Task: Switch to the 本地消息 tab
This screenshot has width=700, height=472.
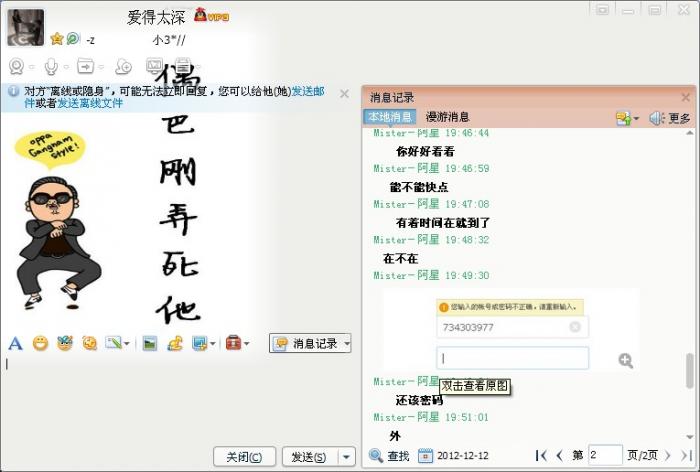Action: point(390,117)
